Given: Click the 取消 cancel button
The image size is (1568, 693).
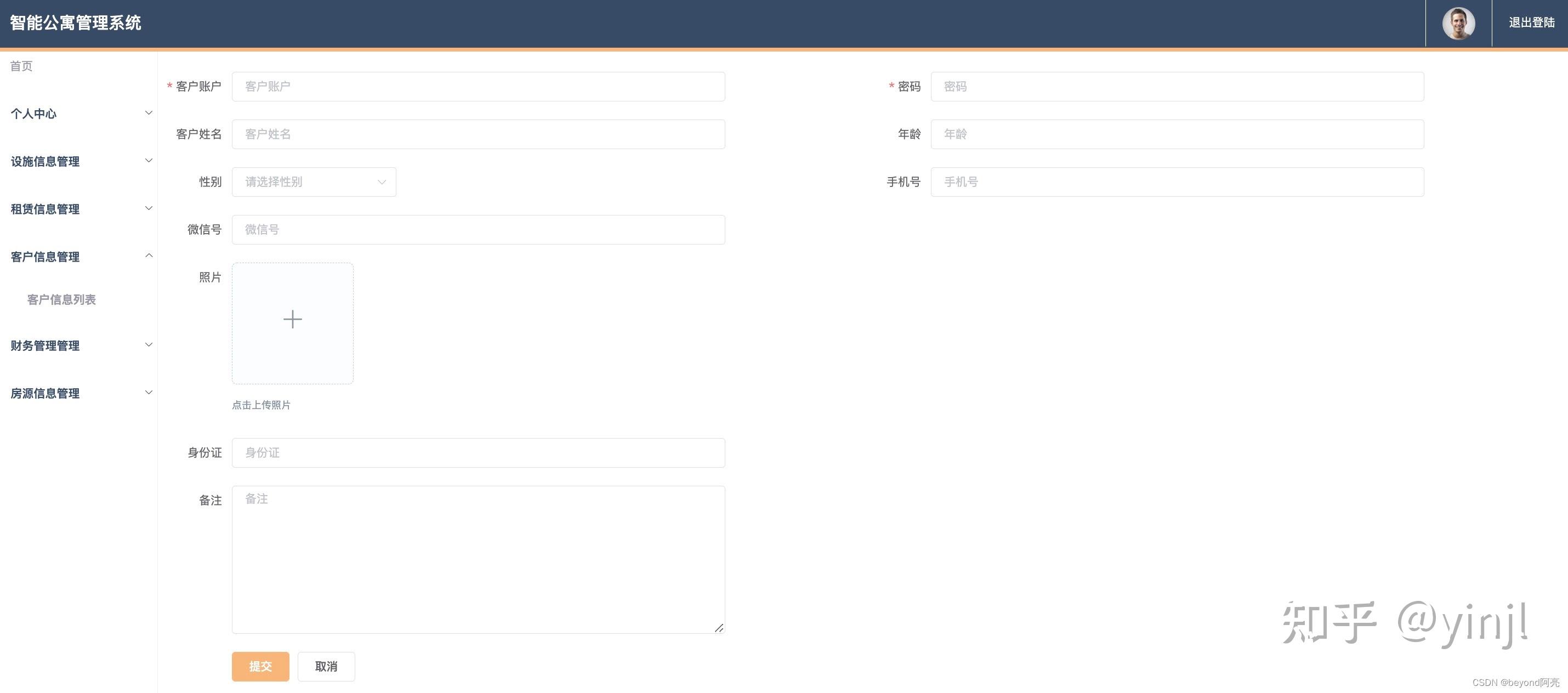Looking at the screenshot, I should pos(326,666).
